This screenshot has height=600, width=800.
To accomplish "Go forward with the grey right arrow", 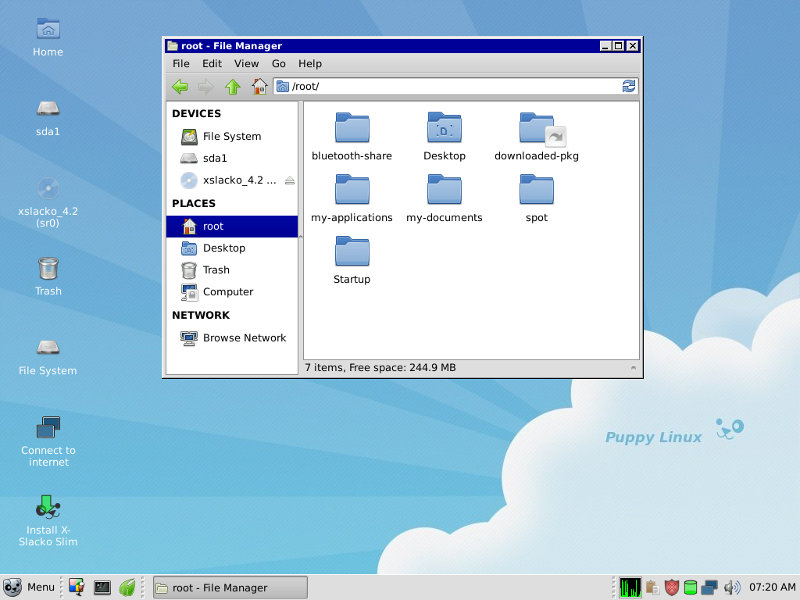I will tap(206, 87).
